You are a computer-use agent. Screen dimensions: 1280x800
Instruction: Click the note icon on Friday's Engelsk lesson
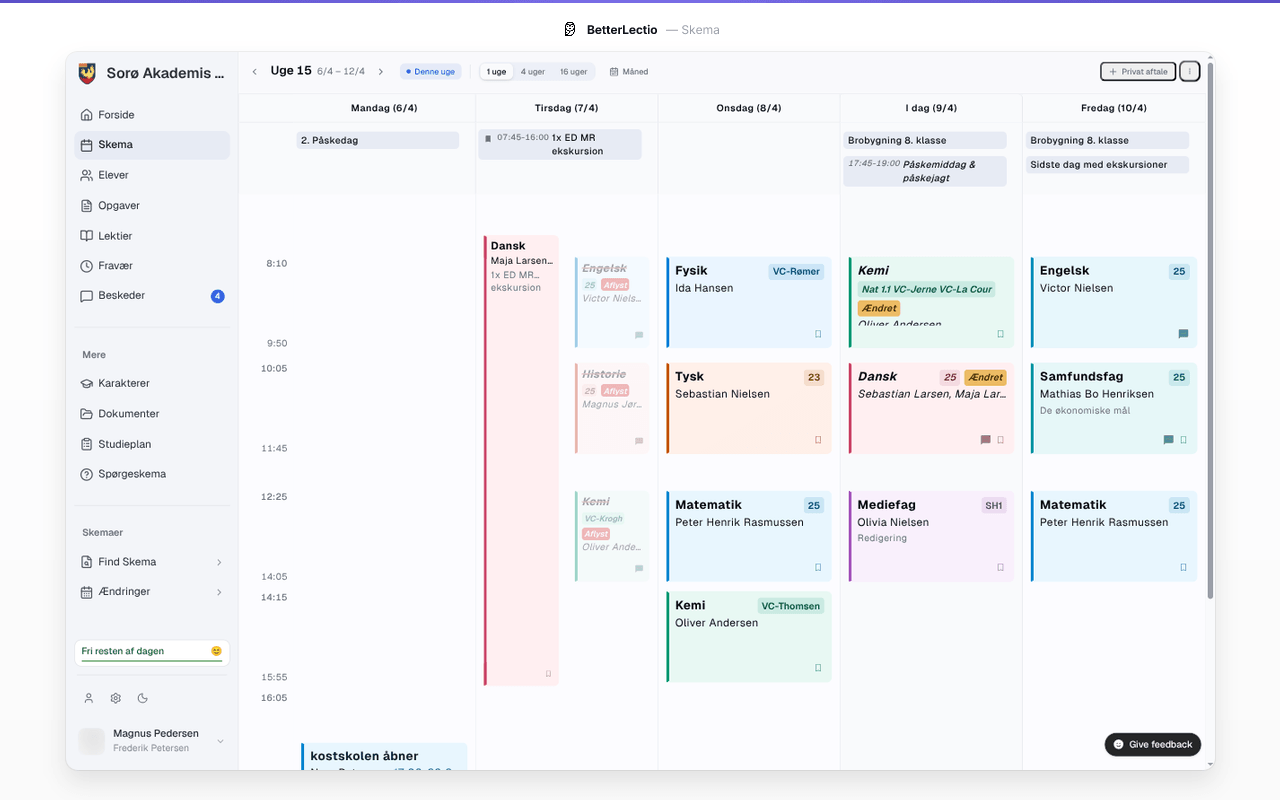[x=1183, y=334]
